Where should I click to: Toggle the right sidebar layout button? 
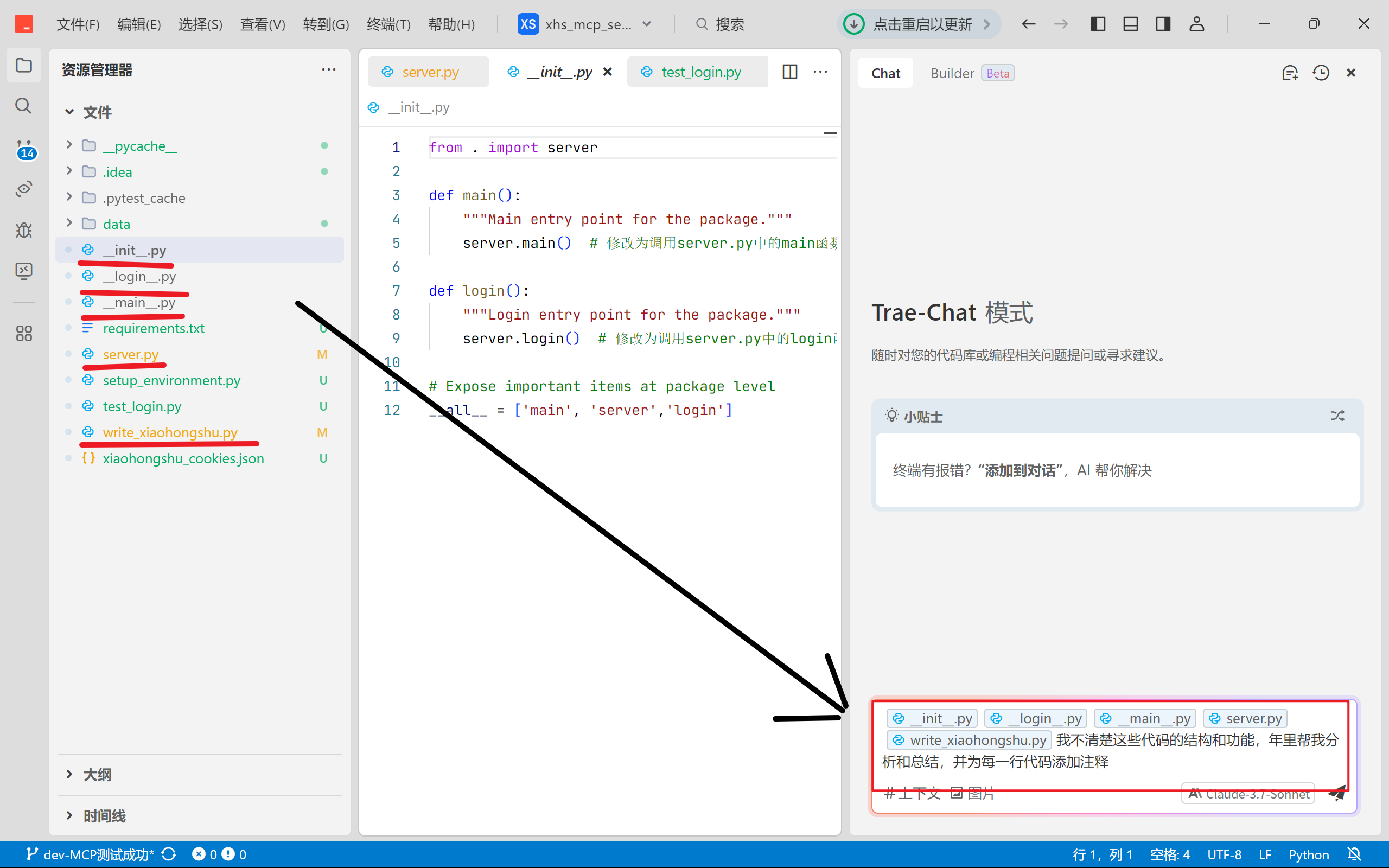tap(1163, 24)
